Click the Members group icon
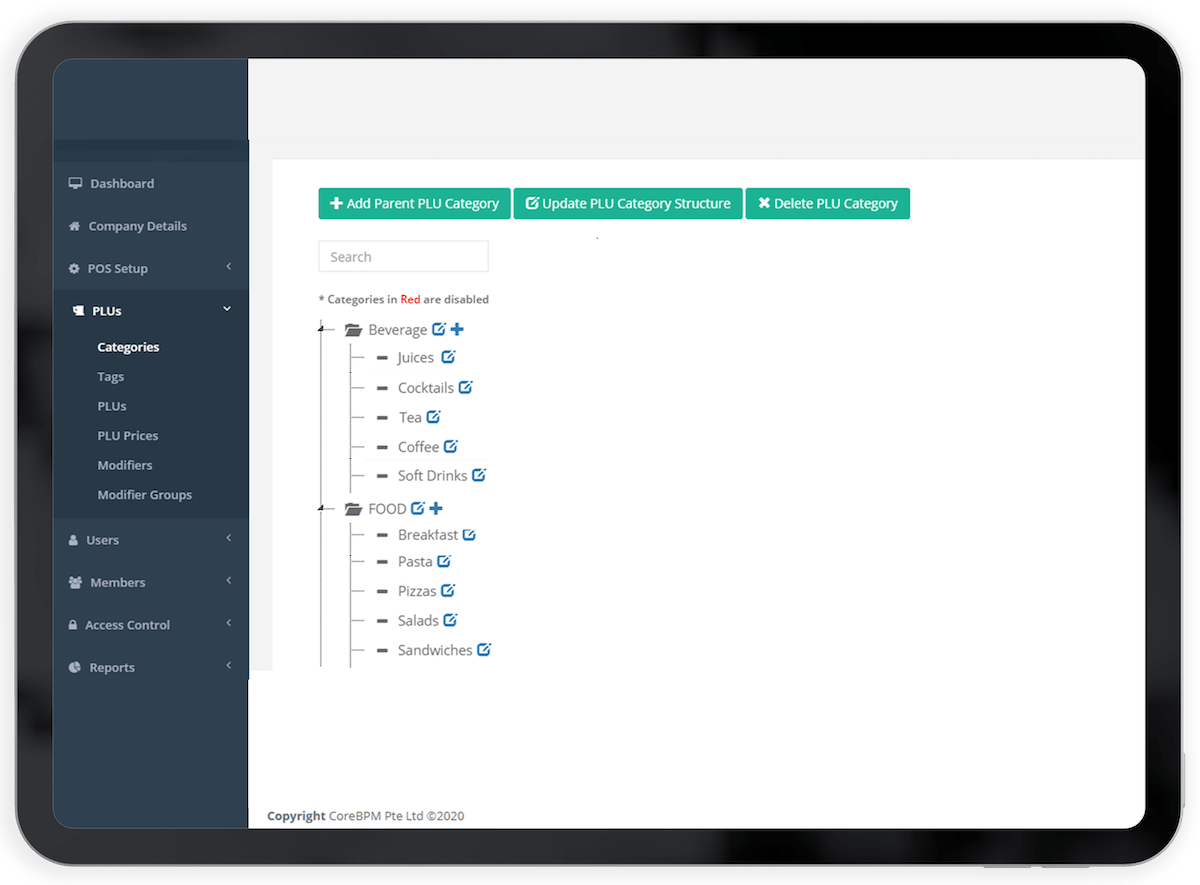Screen dimensions: 1200x885 [x=75, y=582]
